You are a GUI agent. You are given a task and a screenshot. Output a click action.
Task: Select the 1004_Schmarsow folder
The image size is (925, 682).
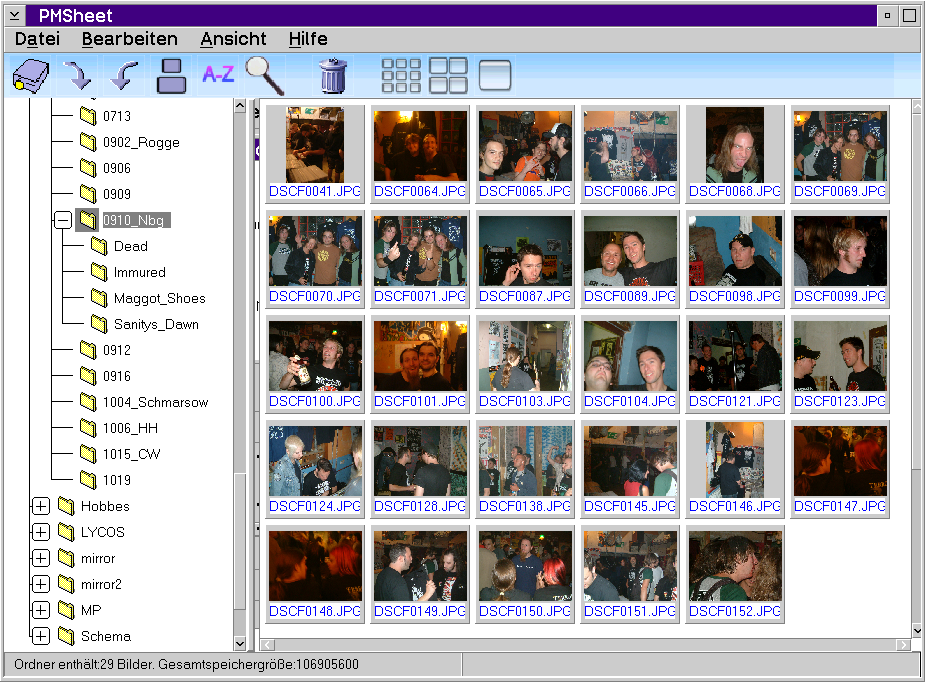pos(156,402)
